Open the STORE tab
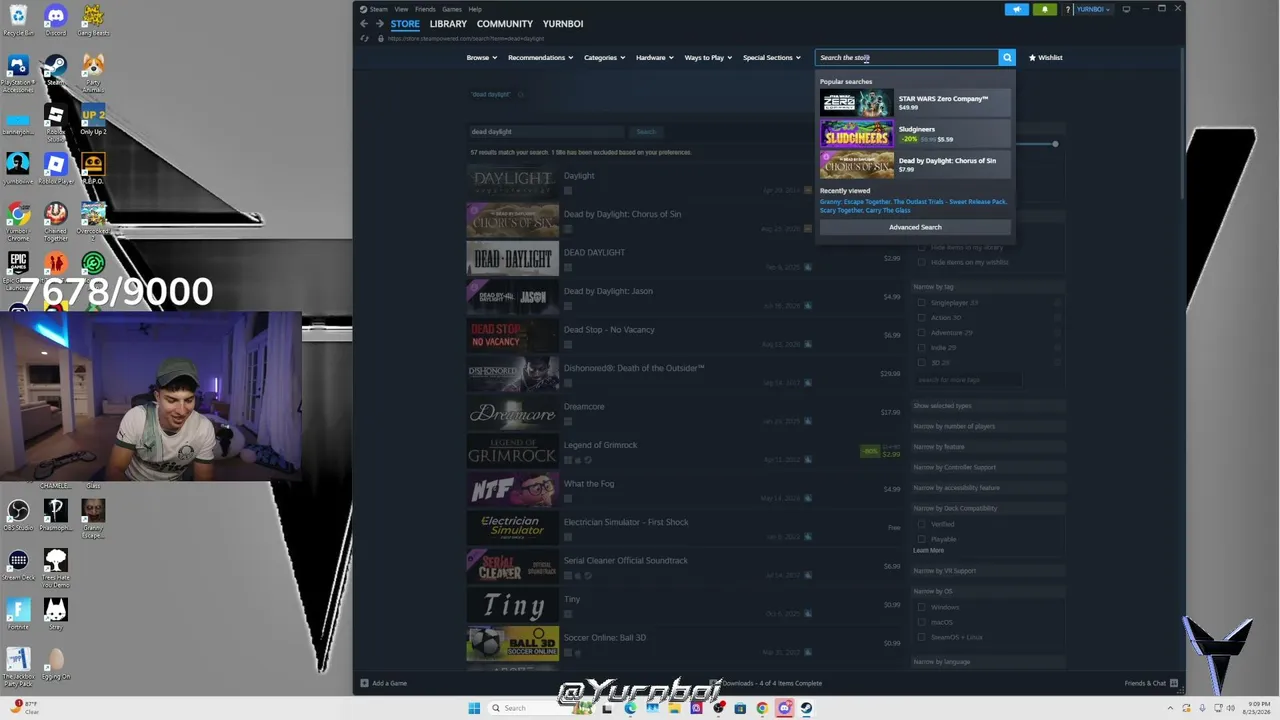Image resolution: width=1280 pixels, height=720 pixels. click(405, 24)
